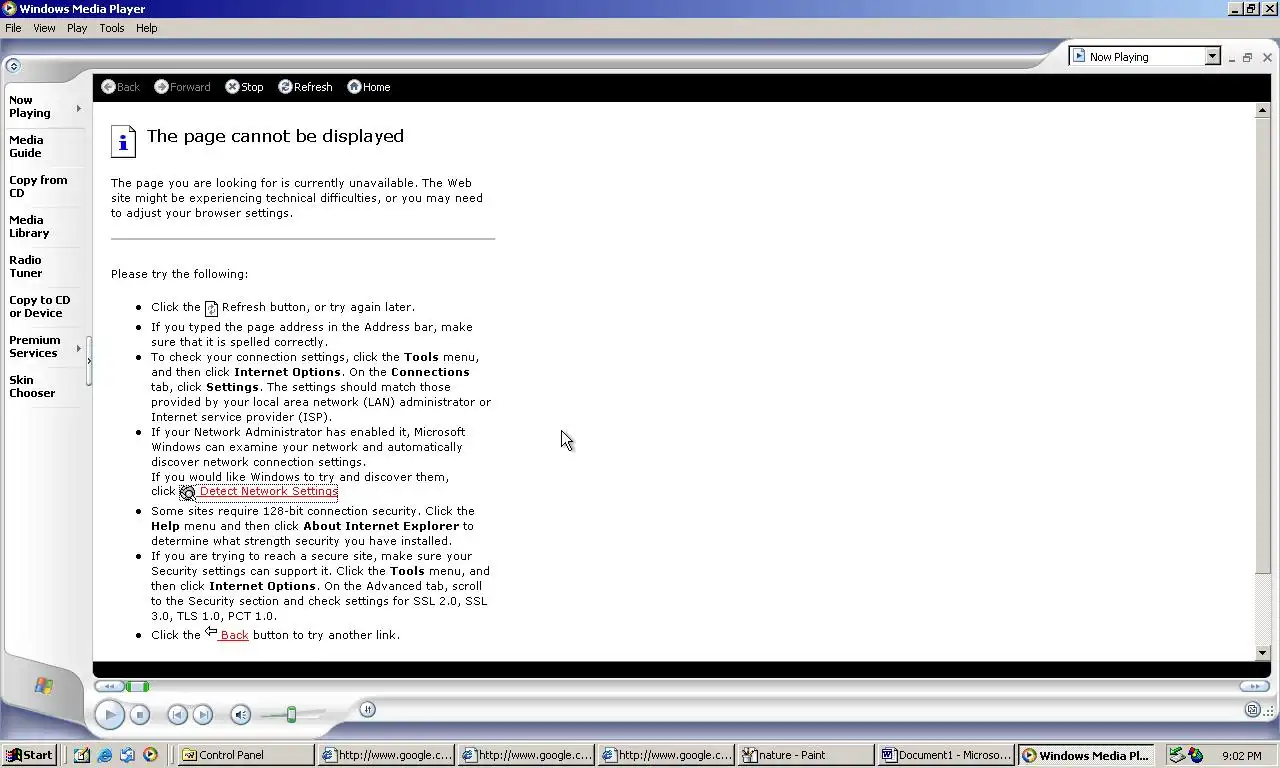Click the Windows Media Player taskbar button
Image resolution: width=1280 pixels, height=768 pixels.
(x=1085, y=755)
